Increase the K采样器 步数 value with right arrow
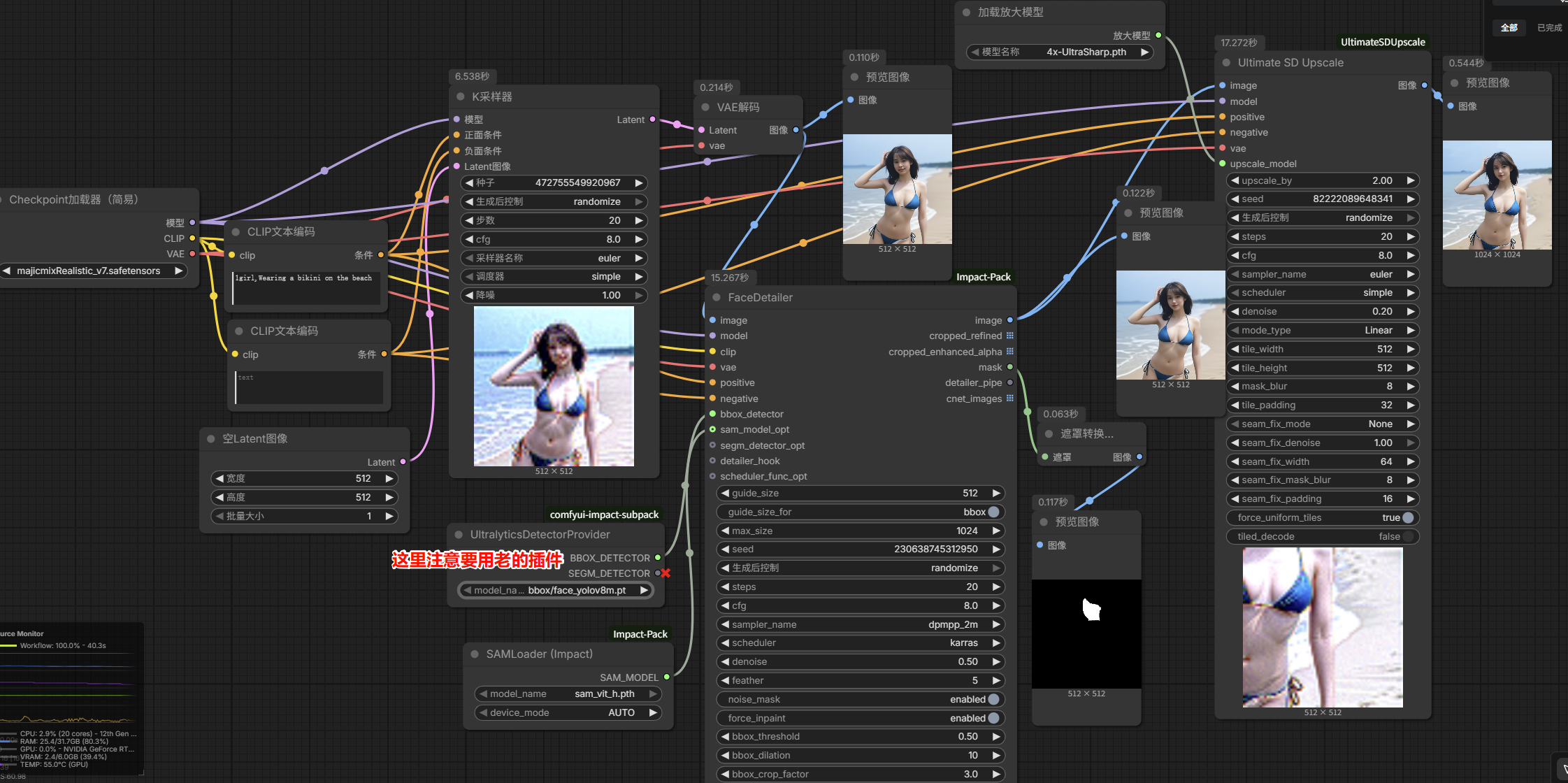1568x783 pixels. (638, 220)
